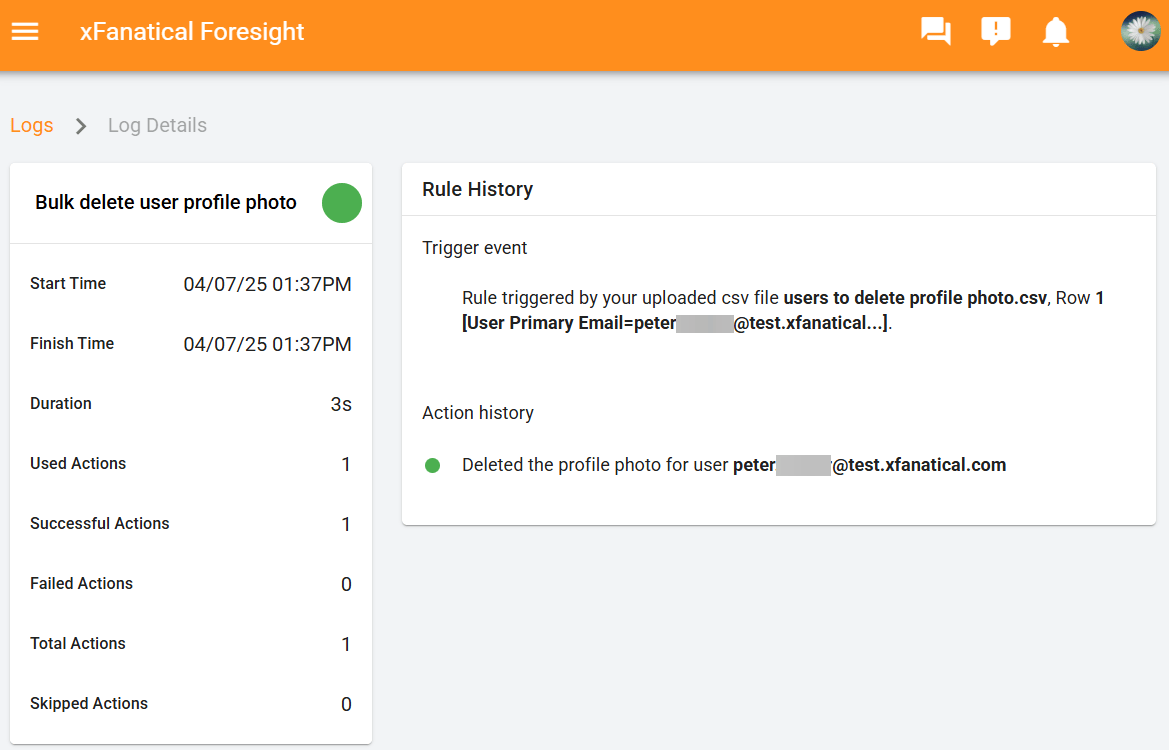Click the Failed Actions label
The height and width of the screenshot is (750, 1169).
[x=81, y=584]
